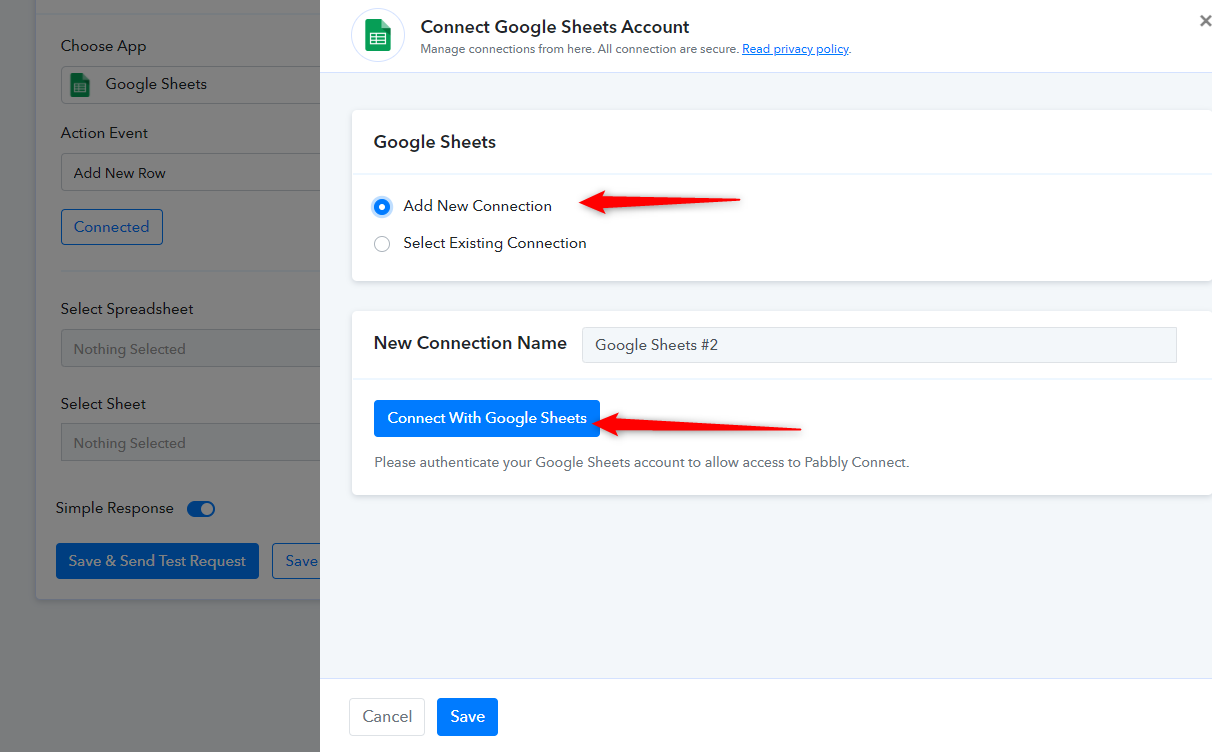Click the Connect Google Sheets Account title
Viewport: 1212px width, 752px height.
click(x=555, y=27)
